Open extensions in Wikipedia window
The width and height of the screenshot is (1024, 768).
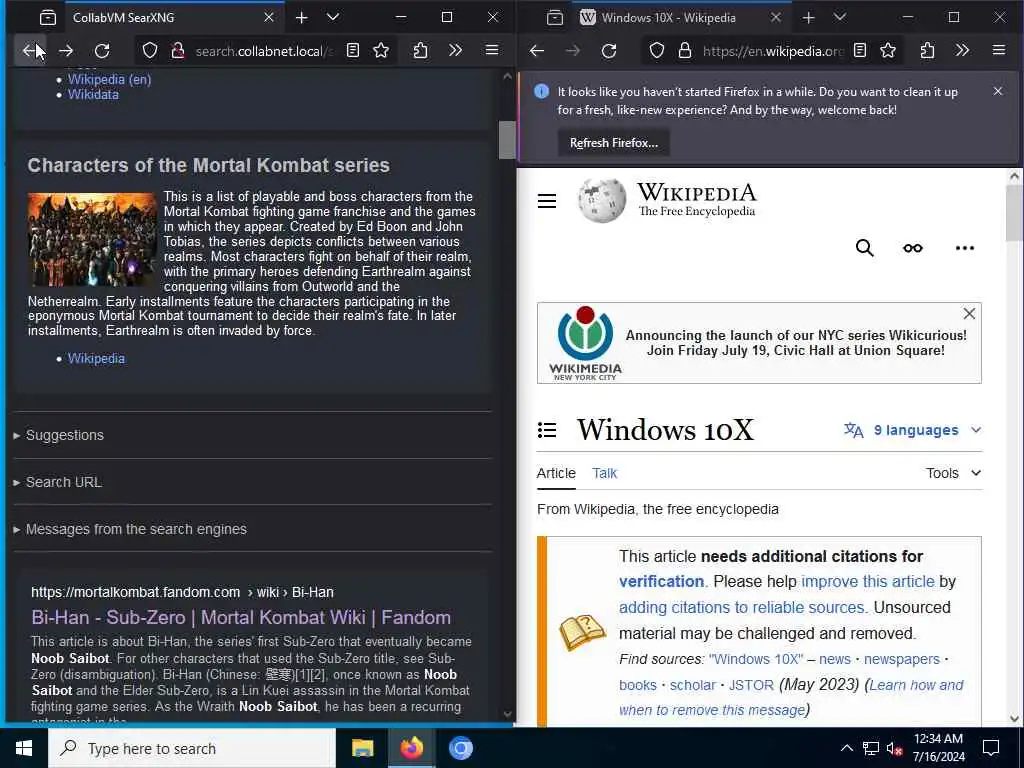coord(927,50)
